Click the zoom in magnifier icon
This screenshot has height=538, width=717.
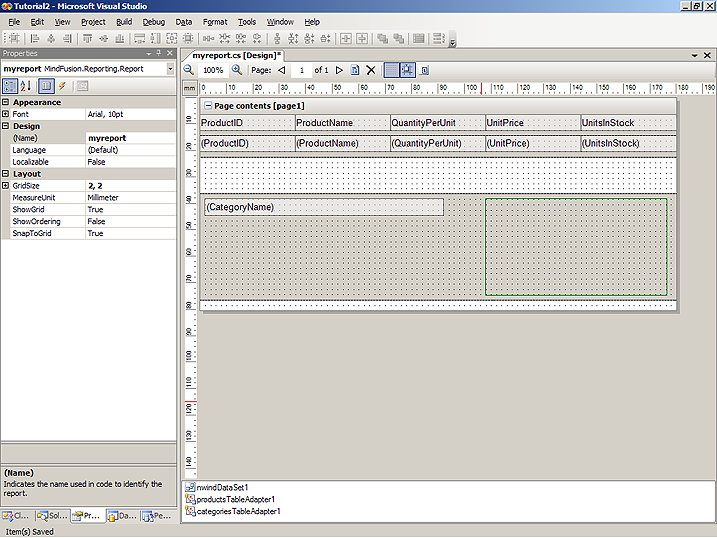[x=237, y=70]
